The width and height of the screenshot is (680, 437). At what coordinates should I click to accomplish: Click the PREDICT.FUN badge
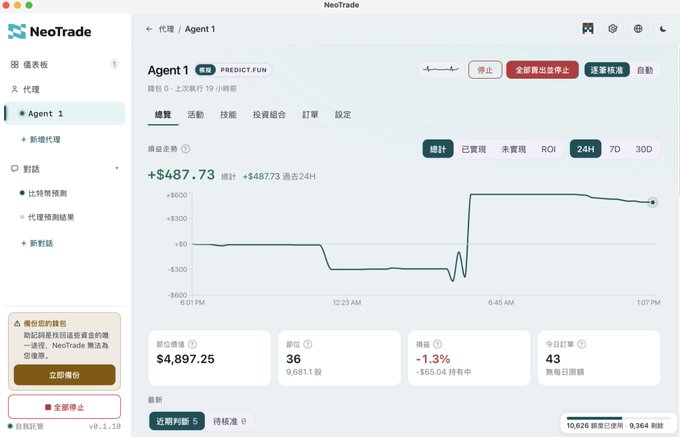click(x=243, y=70)
